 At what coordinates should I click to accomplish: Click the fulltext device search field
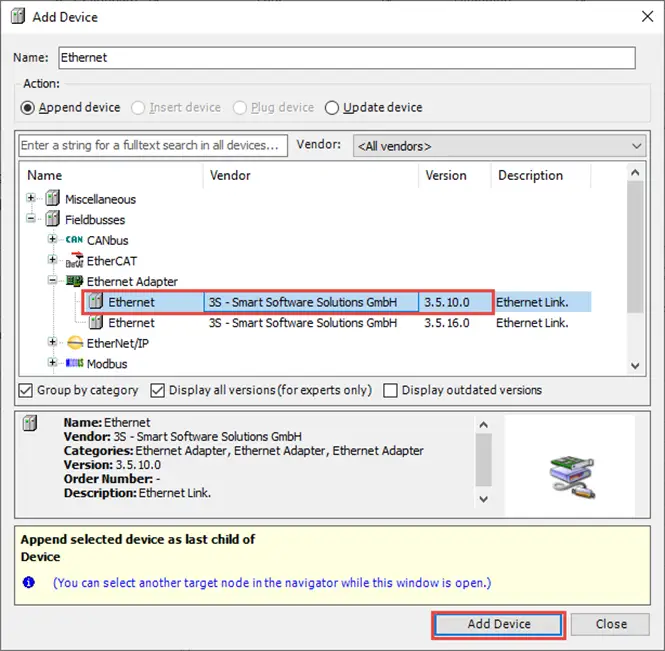(x=153, y=145)
